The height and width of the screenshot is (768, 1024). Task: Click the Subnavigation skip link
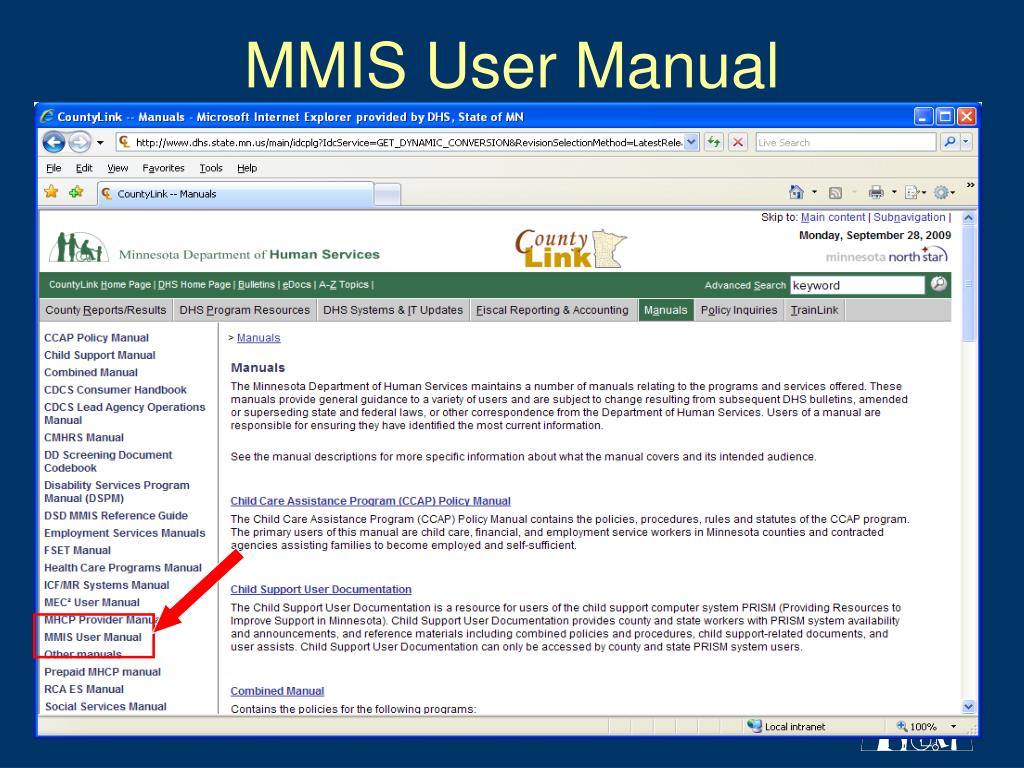(x=909, y=217)
